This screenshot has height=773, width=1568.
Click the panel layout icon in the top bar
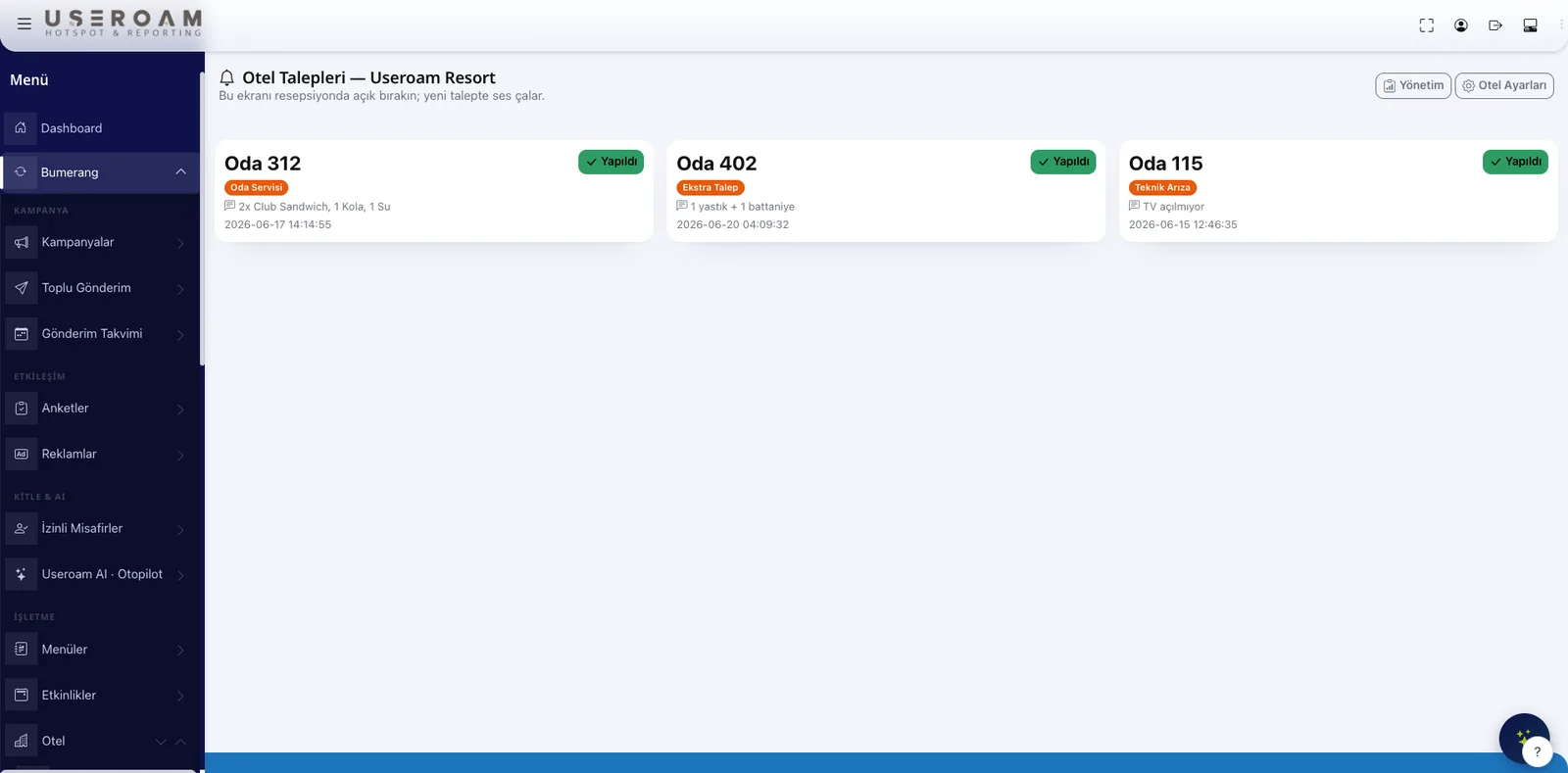coord(1530,25)
